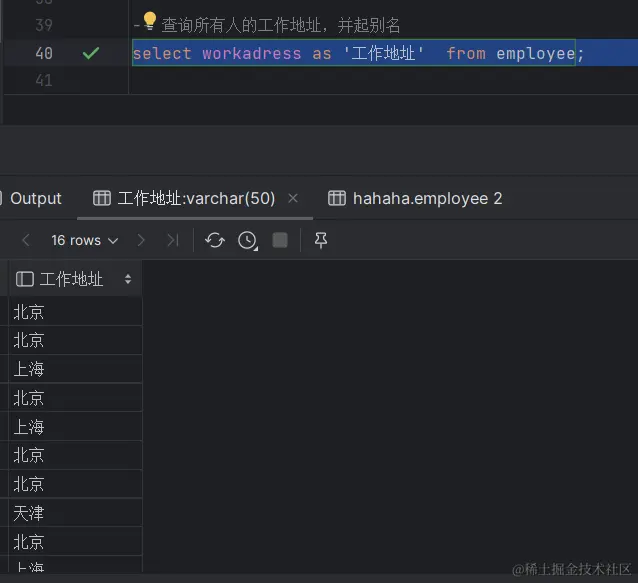Screen dimensions: 638x583
Task: Click line number 40 in the gutter
Action: (x=44, y=53)
